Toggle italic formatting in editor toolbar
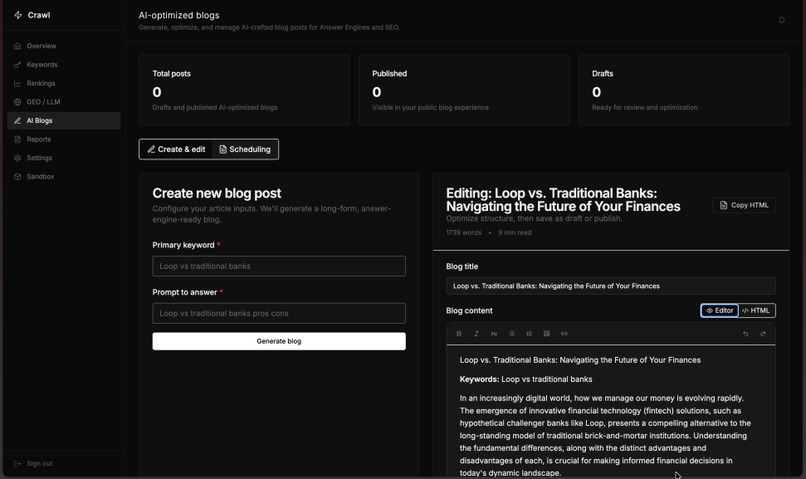The image size is (806, 479). click(477, 334)
